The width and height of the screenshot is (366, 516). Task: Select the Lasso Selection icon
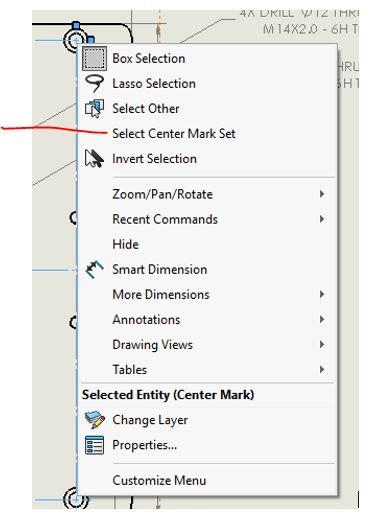coord(94,83)
